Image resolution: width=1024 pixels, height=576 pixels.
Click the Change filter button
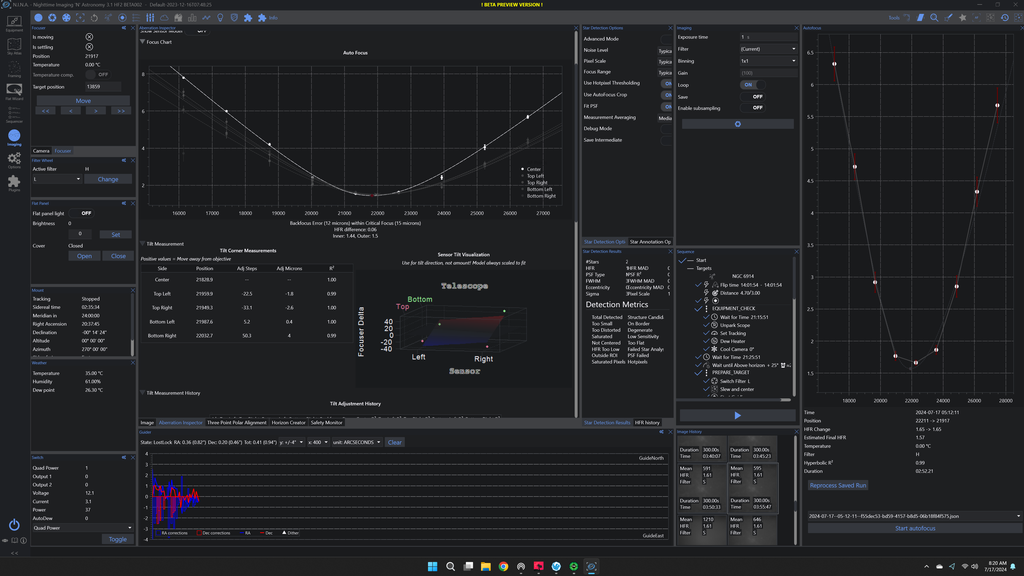pos(108,179)
